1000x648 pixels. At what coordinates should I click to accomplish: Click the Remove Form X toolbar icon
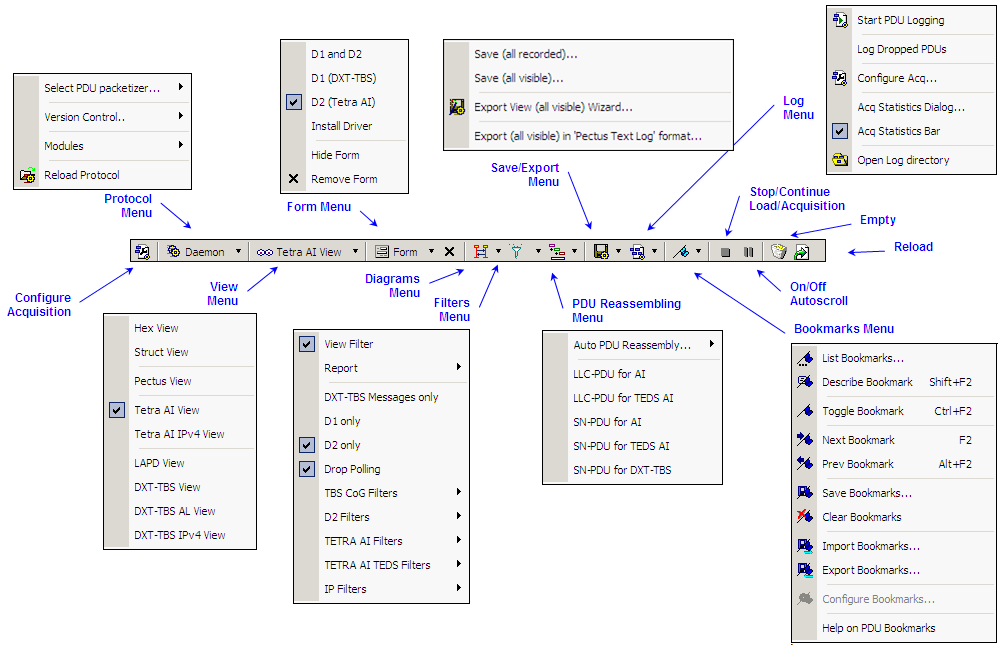[x=449, y=252]
